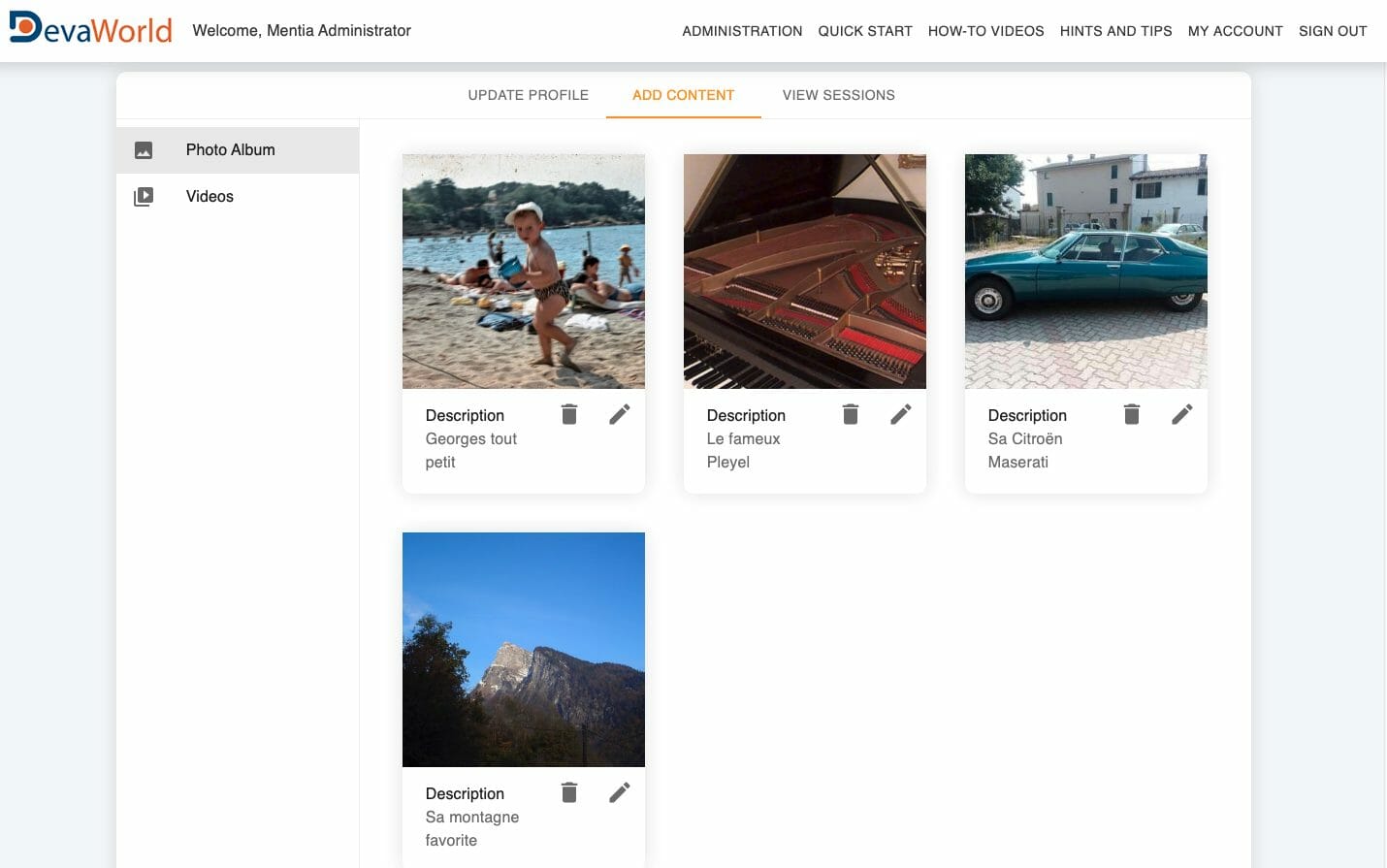Edit the Georges tout petit description
Viewport: 1387px width, 868px height.
(620, 414)
